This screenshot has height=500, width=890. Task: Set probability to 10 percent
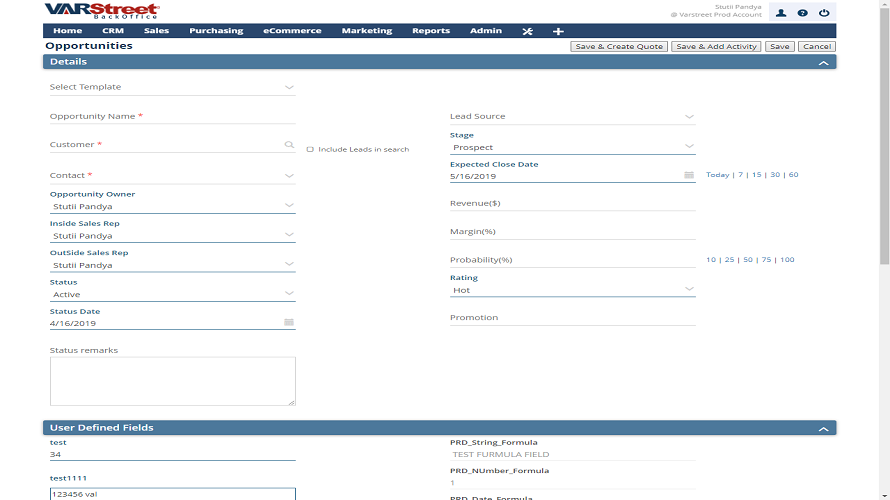click(x=711, y=259)
